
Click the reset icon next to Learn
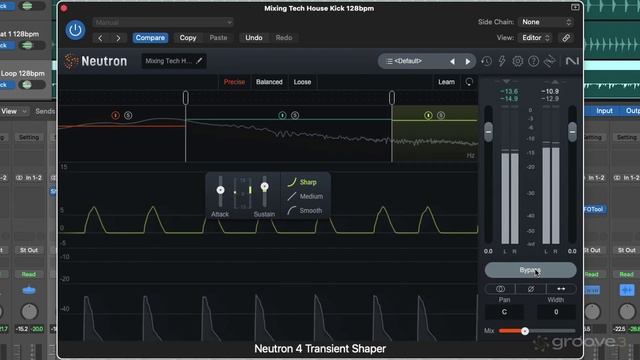[469, 82]
